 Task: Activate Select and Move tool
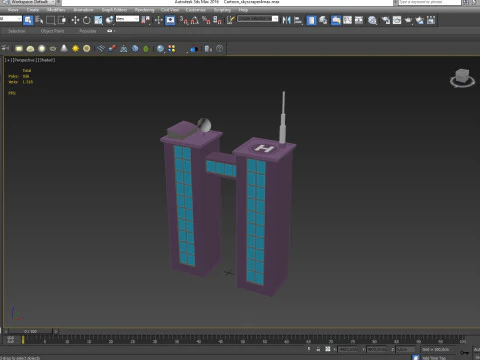75,20
